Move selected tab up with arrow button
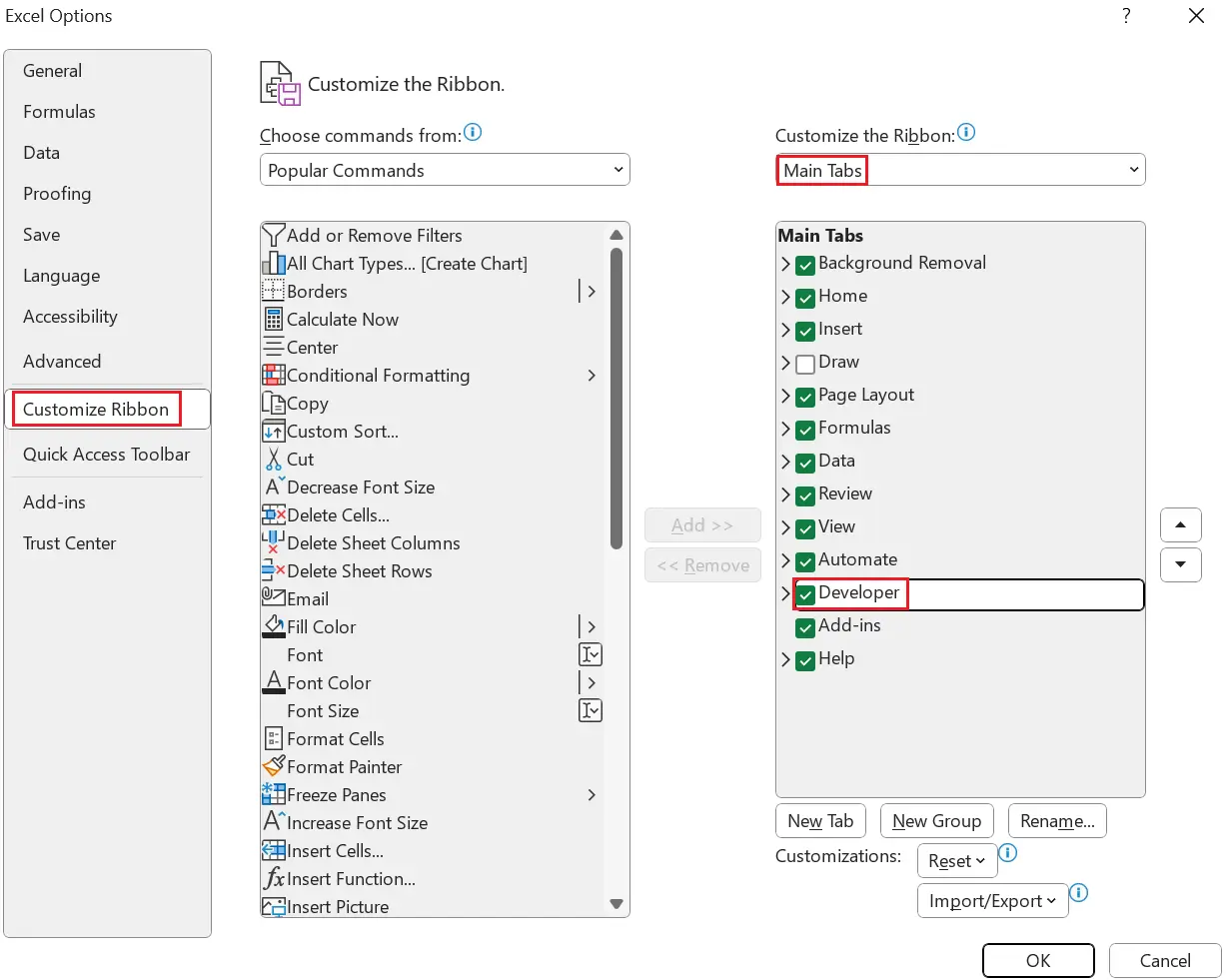 coord(1180,525)
